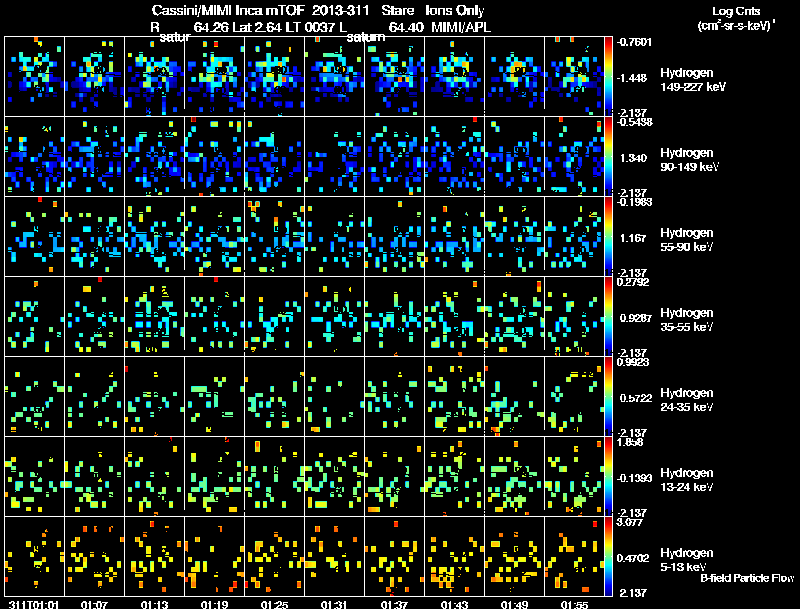Open the Hydrogen 149-227 keV panel at 01:01

click(34, 76)
